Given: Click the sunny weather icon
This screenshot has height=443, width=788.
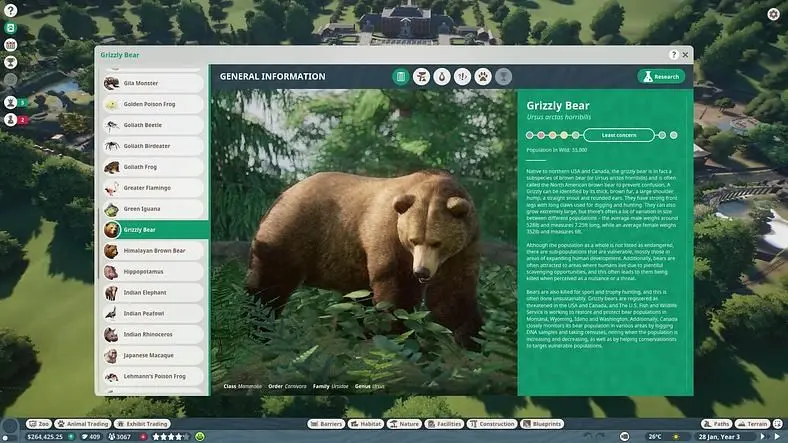Looking at the screenshot, I should [x=676, y=437].
